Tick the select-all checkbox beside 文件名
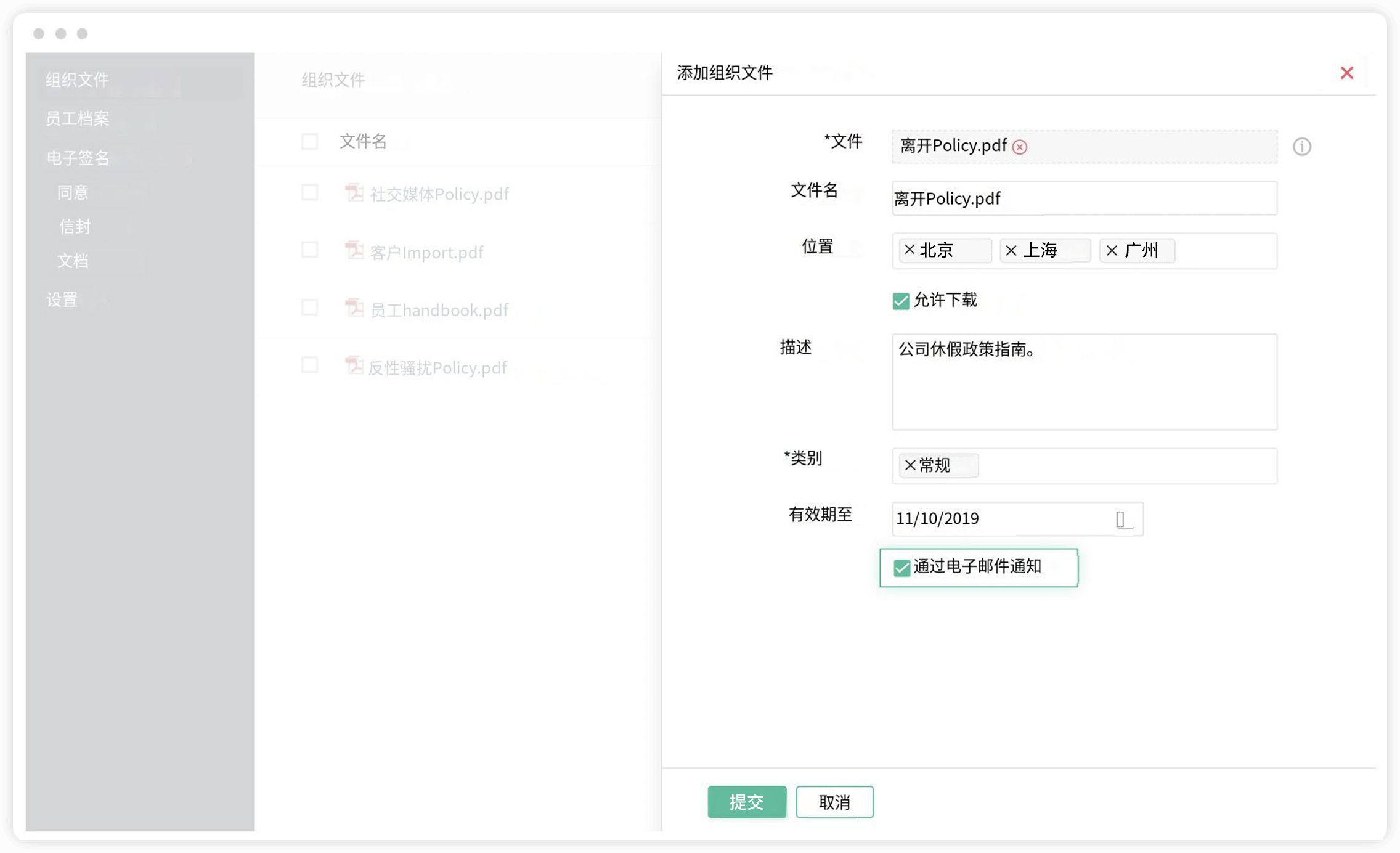Screen dimensions: 1400x853 310,142
